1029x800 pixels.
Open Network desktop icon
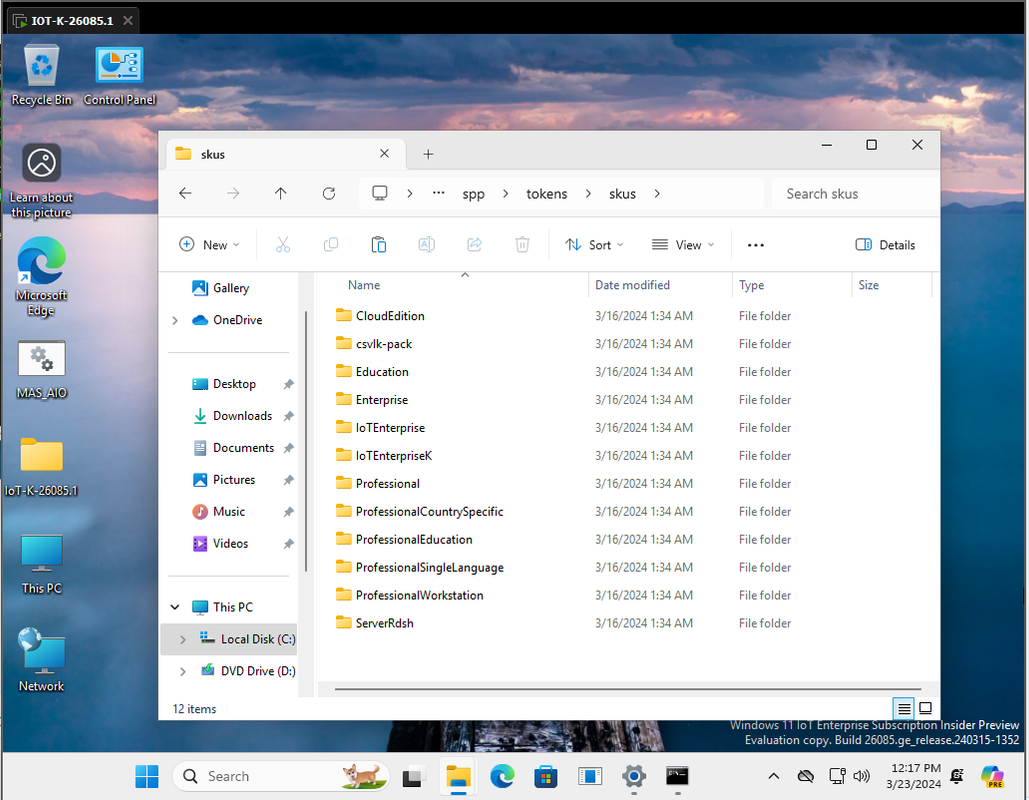41,660
